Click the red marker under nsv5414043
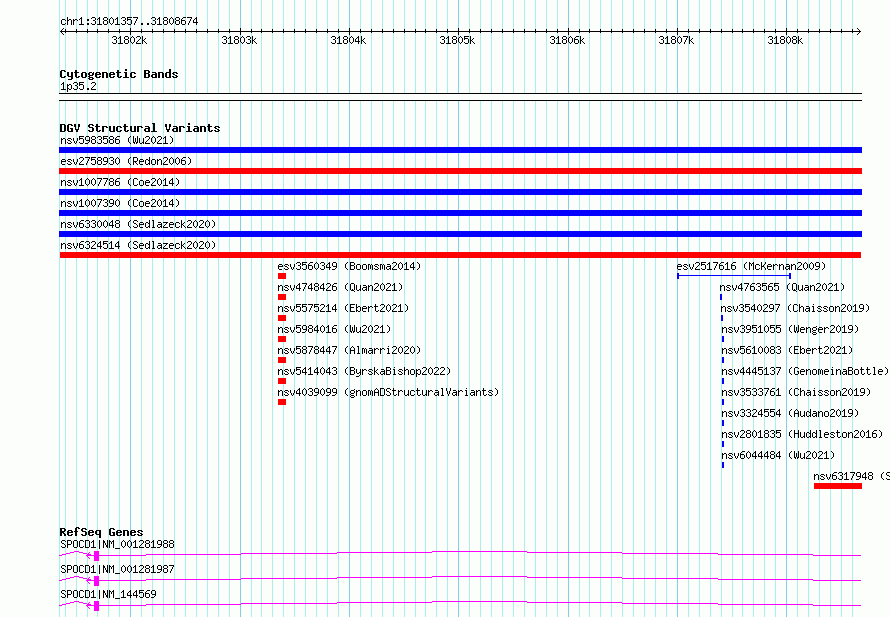Screen dimensions: 890x617 [x=282, y=381]
